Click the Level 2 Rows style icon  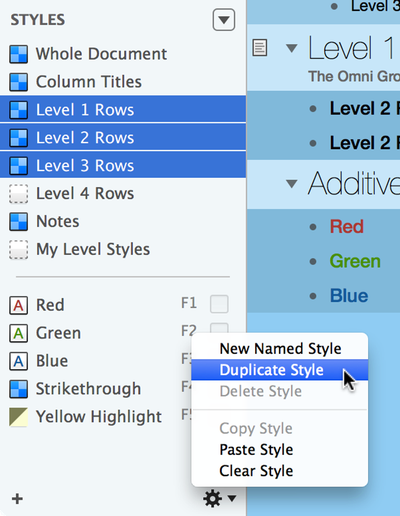19,138
